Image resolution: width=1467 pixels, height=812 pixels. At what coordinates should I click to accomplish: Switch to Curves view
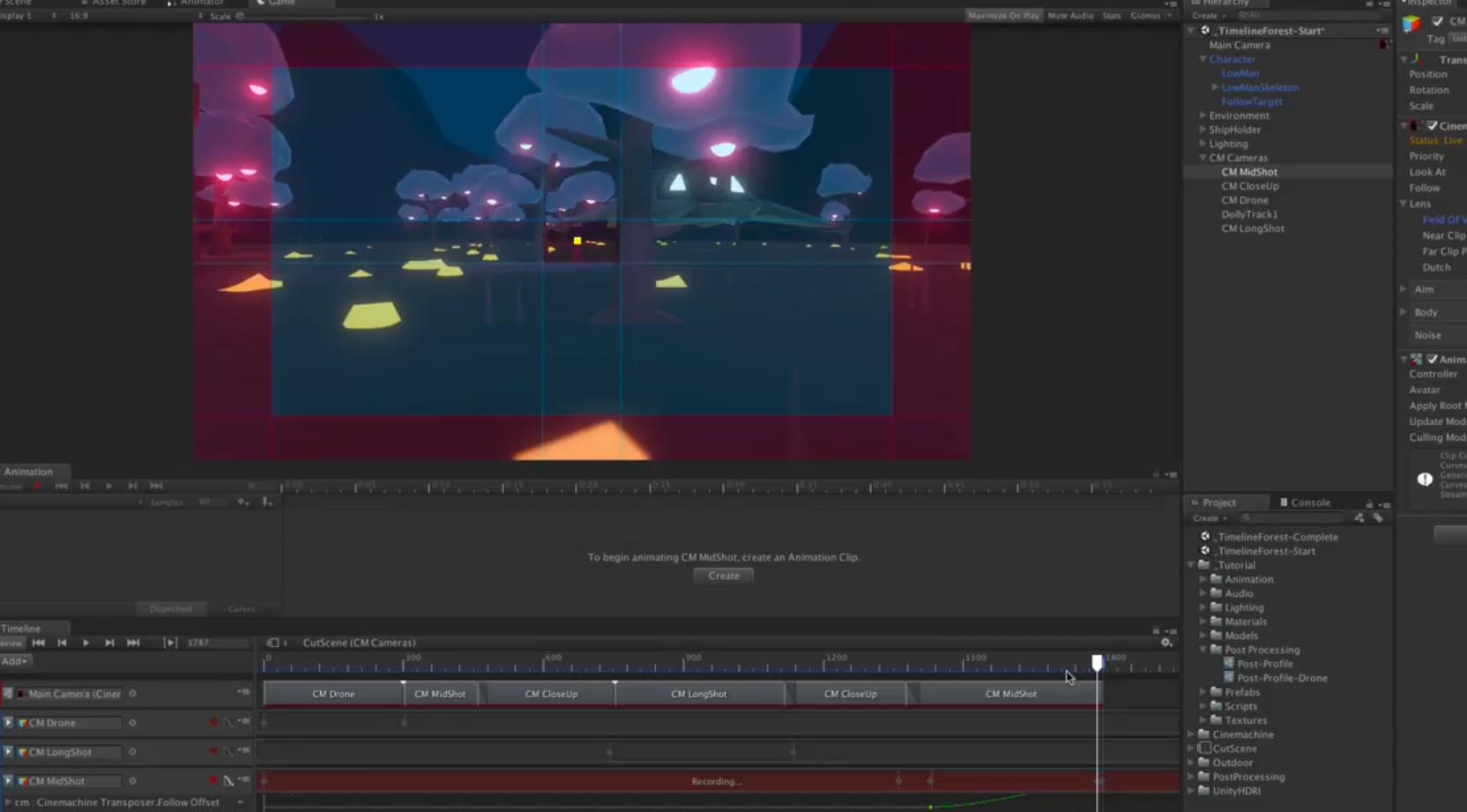tap(242, 608)
